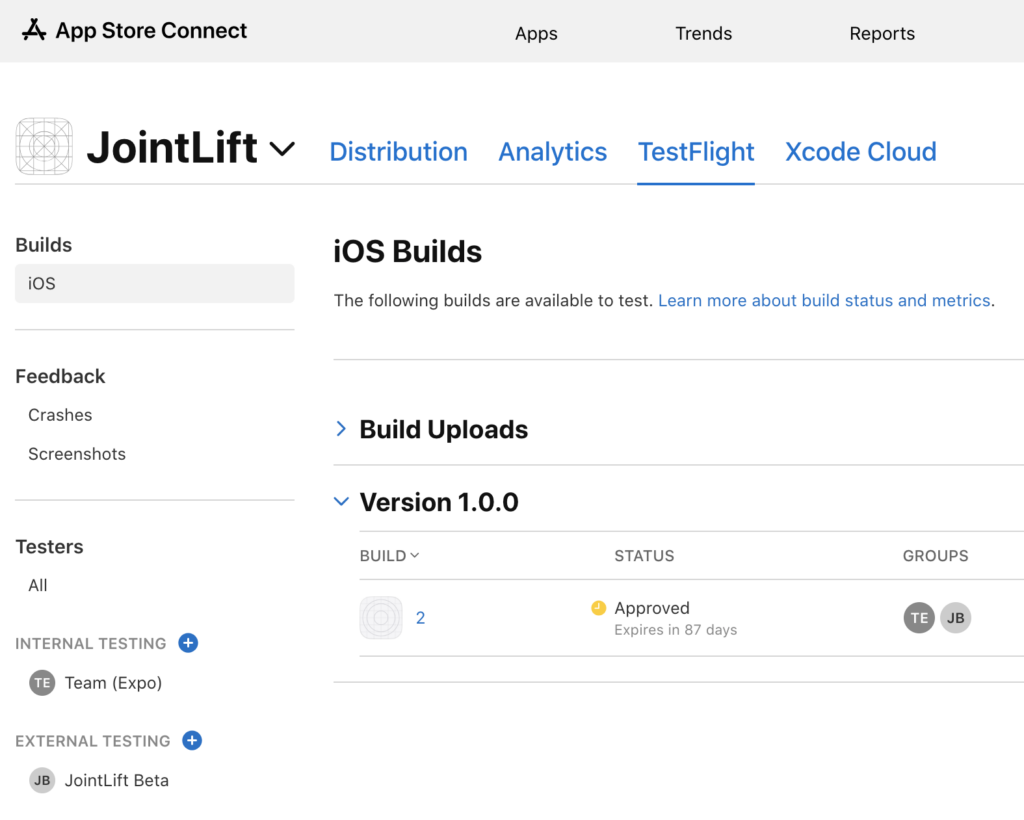Image resolution: width=1024 pixels, height=820 pixels.
Task: Sort by the BUILD column header
Action: (x=389, y=556)
